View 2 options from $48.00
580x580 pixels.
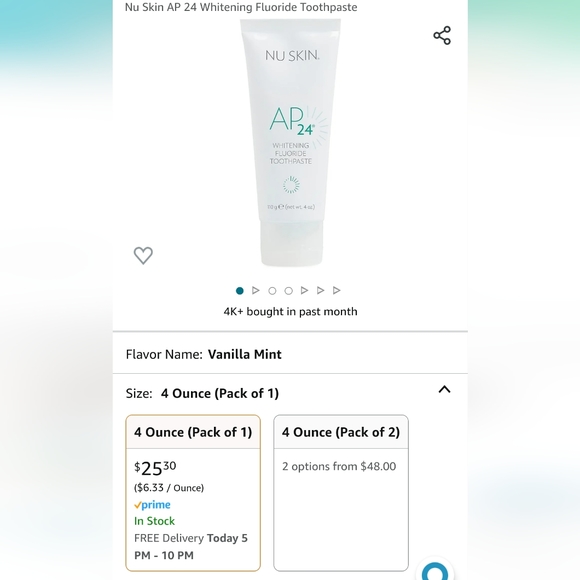(x=339, y=466)
